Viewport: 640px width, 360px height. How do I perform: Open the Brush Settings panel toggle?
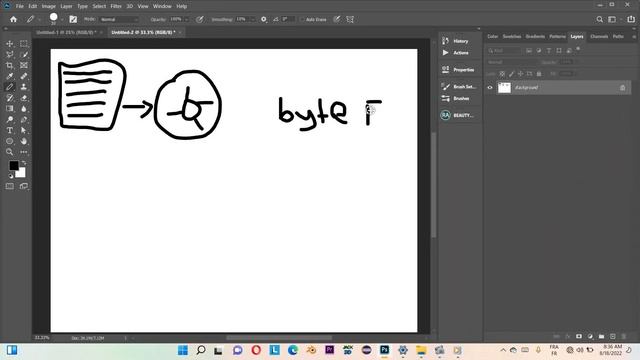(73, 19)
